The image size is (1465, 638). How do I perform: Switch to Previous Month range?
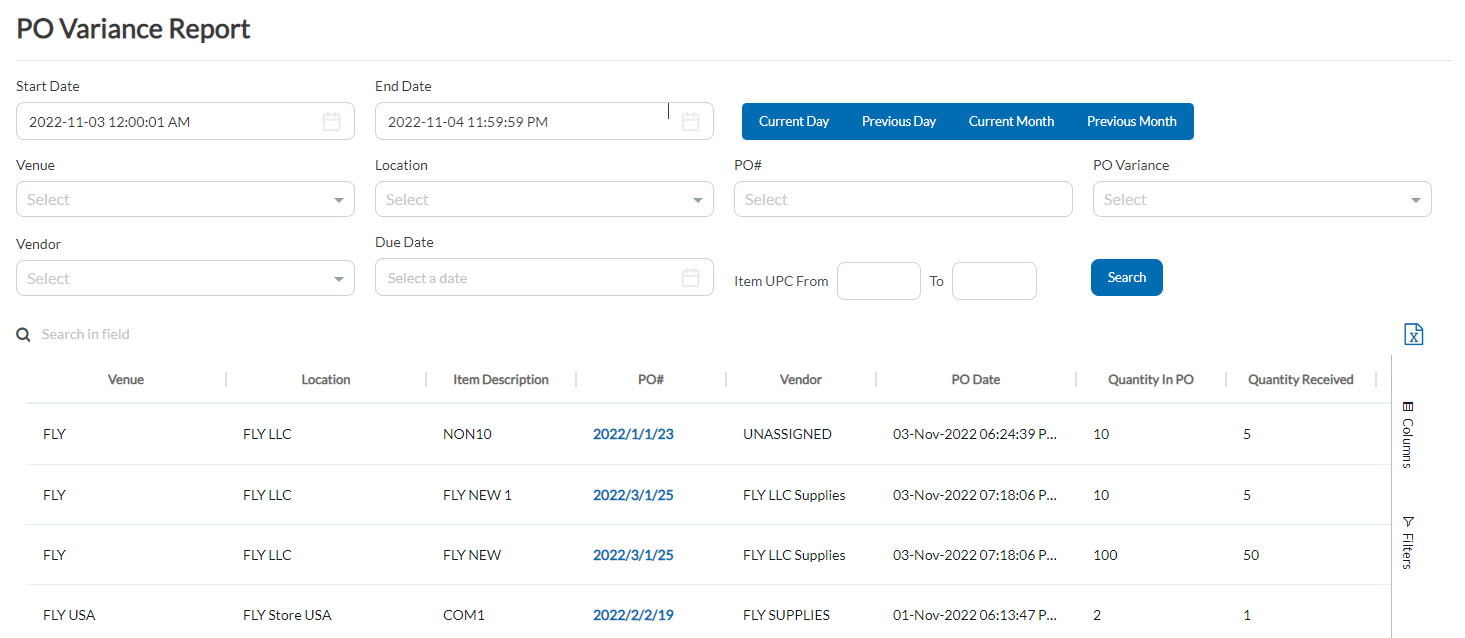(1131, 121)
